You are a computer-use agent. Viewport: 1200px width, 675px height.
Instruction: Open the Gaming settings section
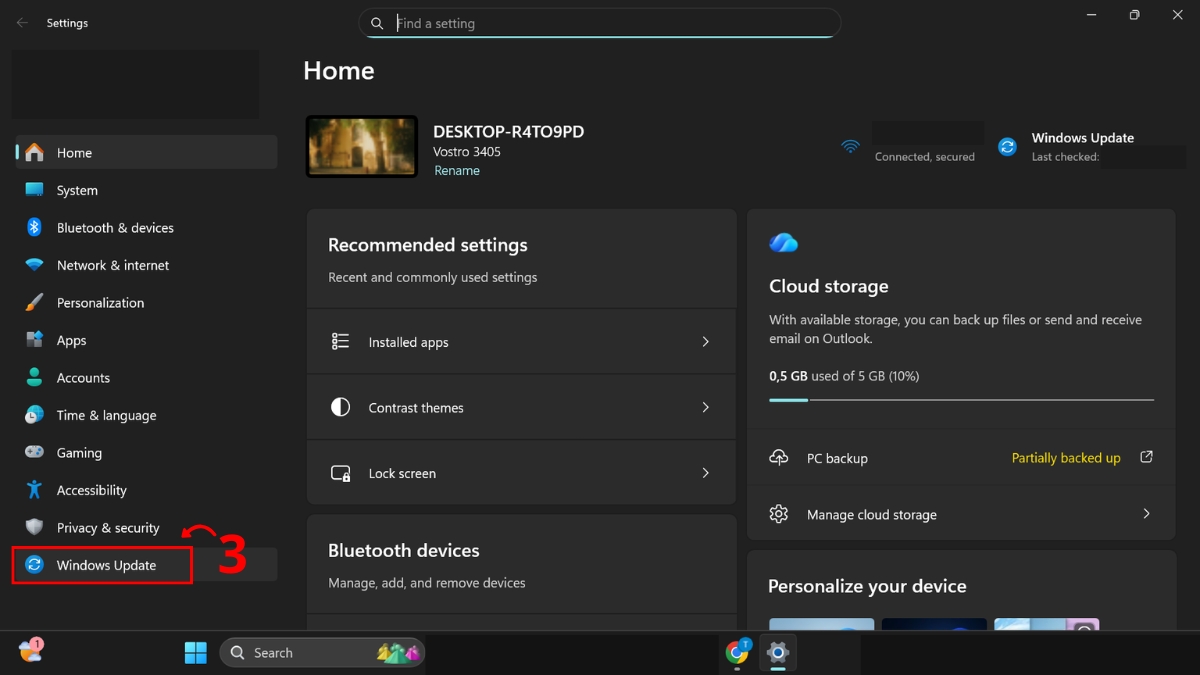(x=34, y=452)
